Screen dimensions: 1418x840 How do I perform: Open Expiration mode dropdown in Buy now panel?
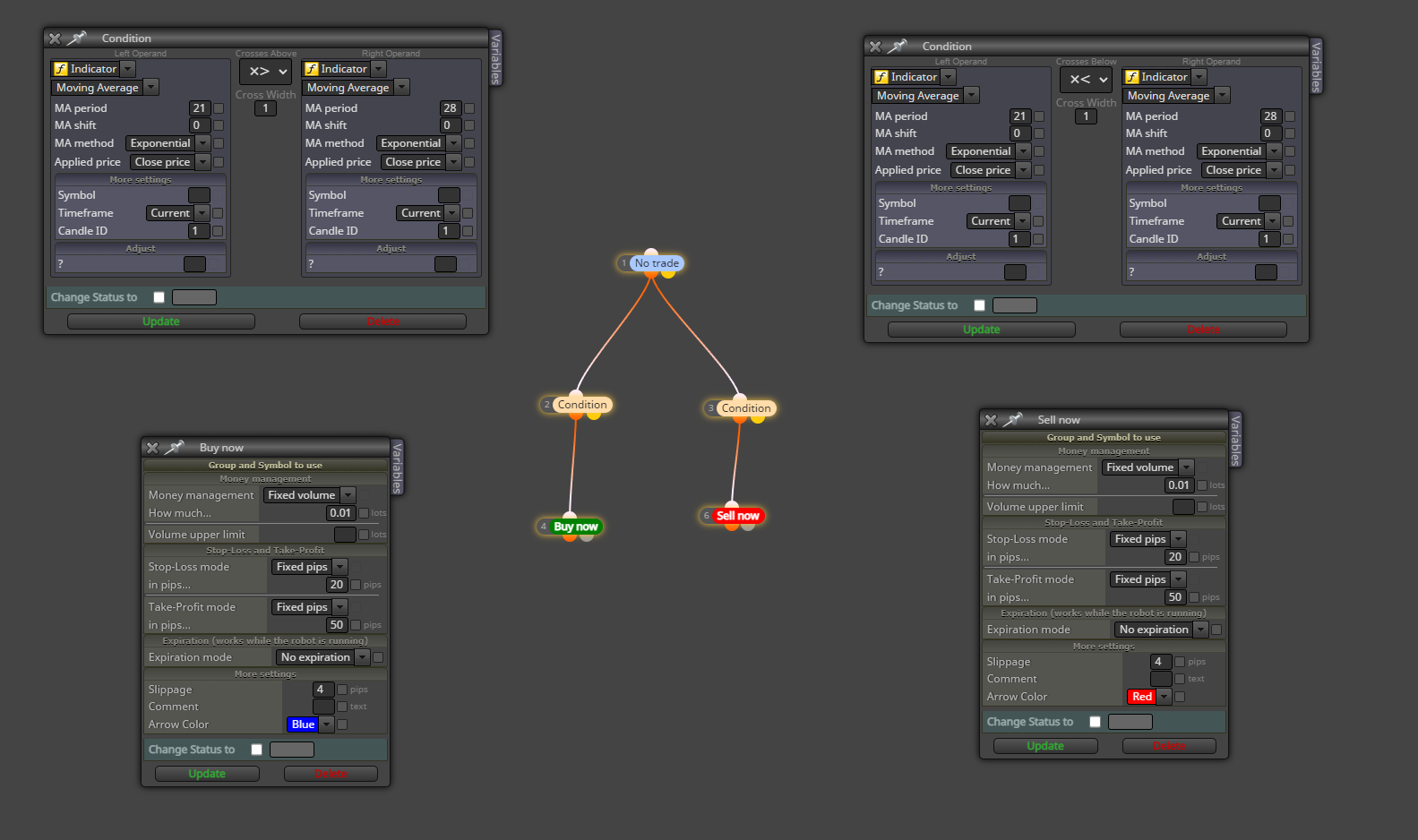(323, 657)
